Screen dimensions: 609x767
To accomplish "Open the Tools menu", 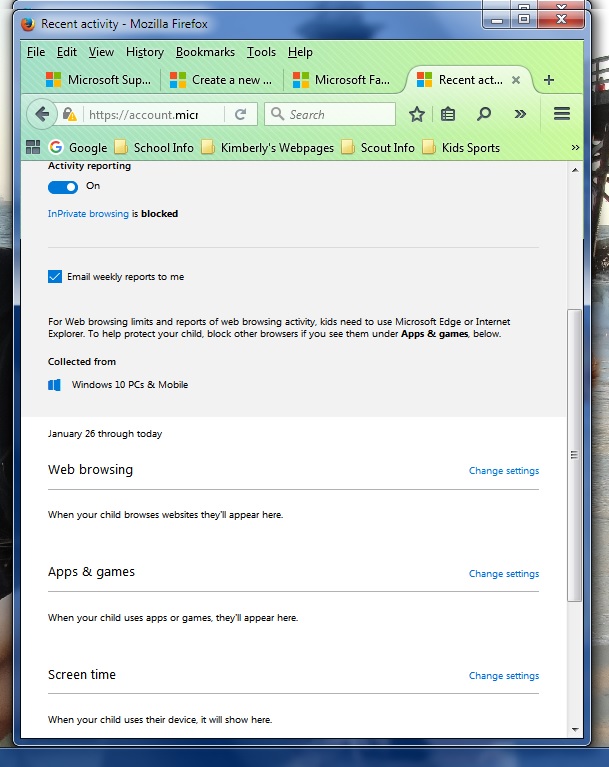I will click(261, 52).
